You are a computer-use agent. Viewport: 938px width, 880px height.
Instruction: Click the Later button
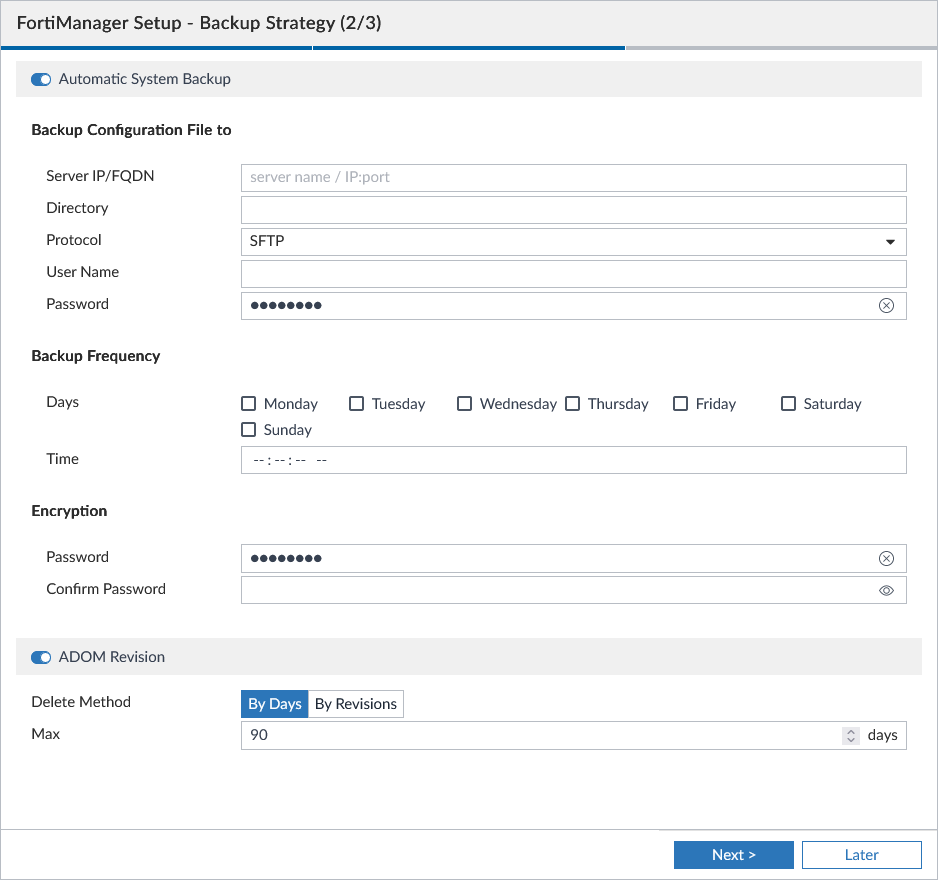pyautogui.click(x=861, y=854)
